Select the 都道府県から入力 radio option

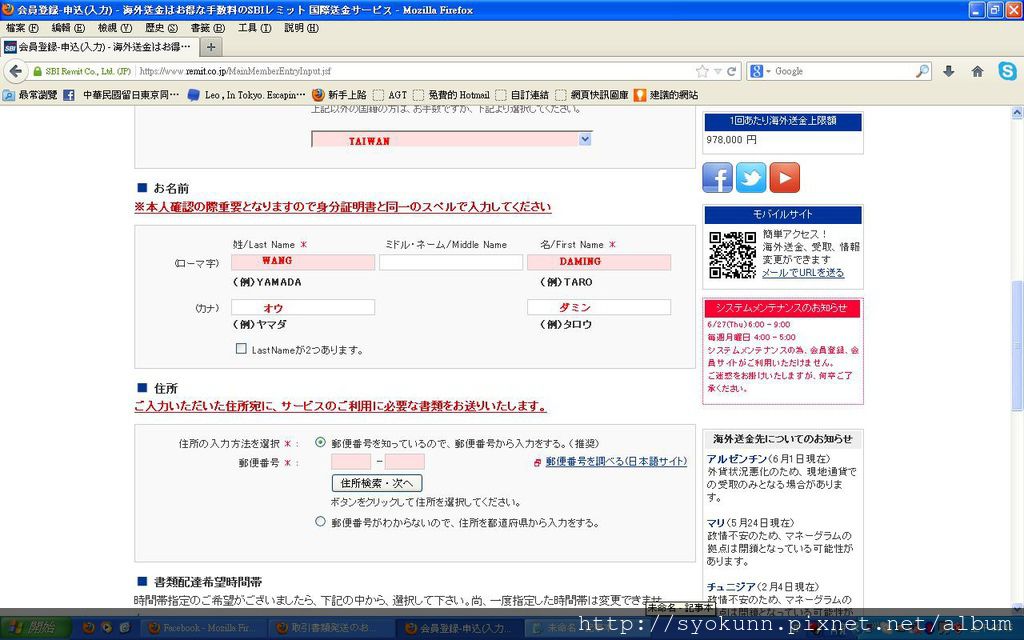(x=320, y=521)
